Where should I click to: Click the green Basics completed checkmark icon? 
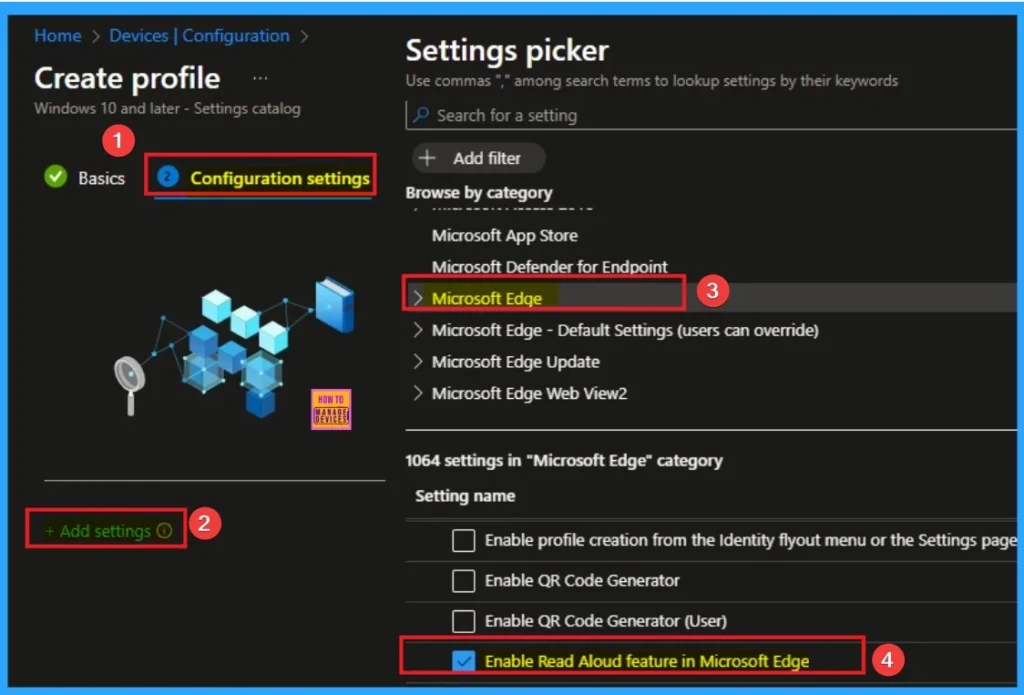tap(56, 177)
